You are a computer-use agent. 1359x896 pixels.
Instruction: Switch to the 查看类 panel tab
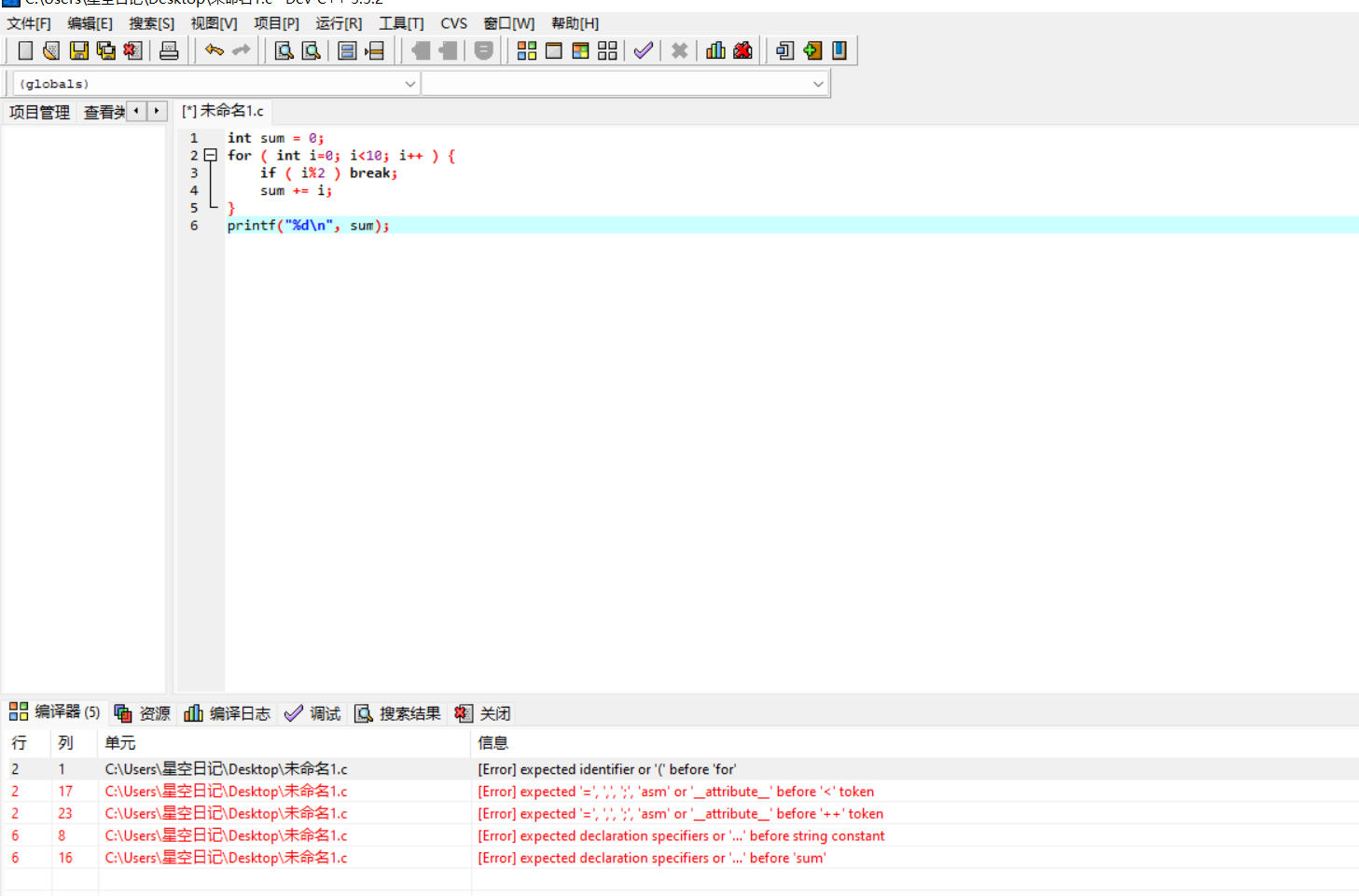(x=104, y=112)
